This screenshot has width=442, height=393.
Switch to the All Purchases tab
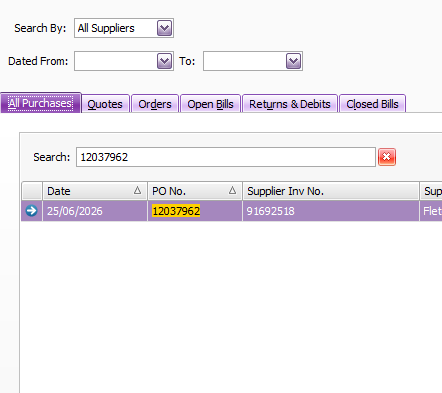pyautogui.click(x=41, y=103)
